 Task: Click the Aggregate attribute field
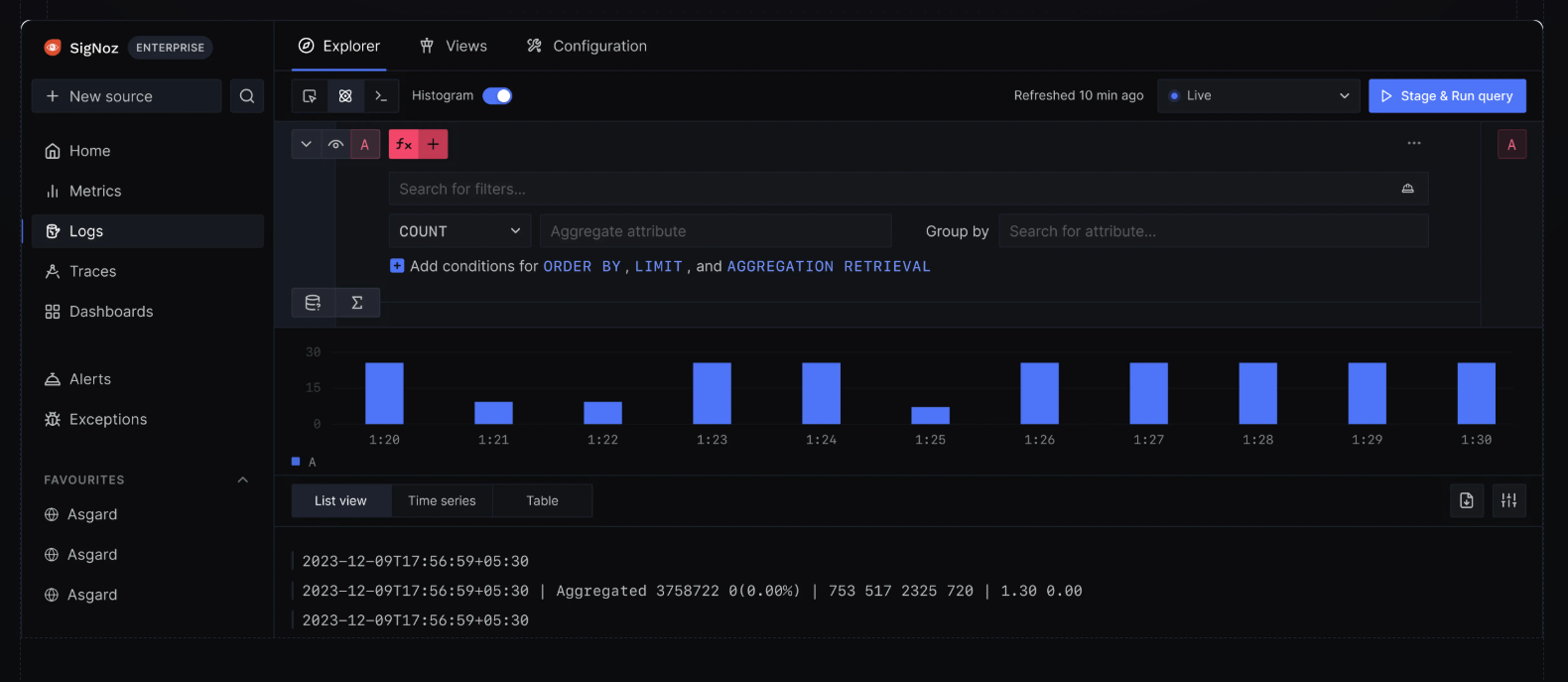point(716,231)
